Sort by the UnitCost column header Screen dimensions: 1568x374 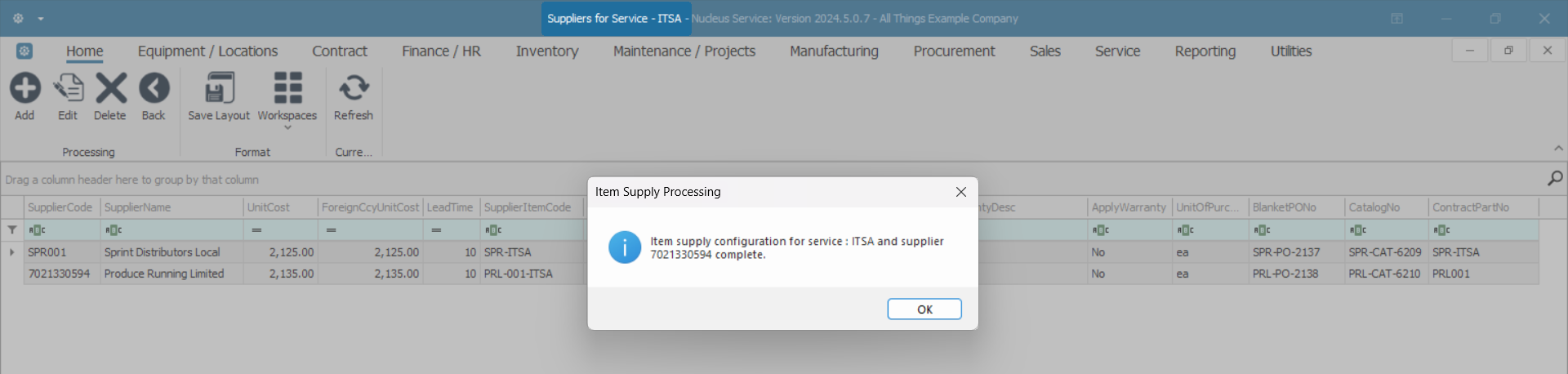tap(279, 207)
